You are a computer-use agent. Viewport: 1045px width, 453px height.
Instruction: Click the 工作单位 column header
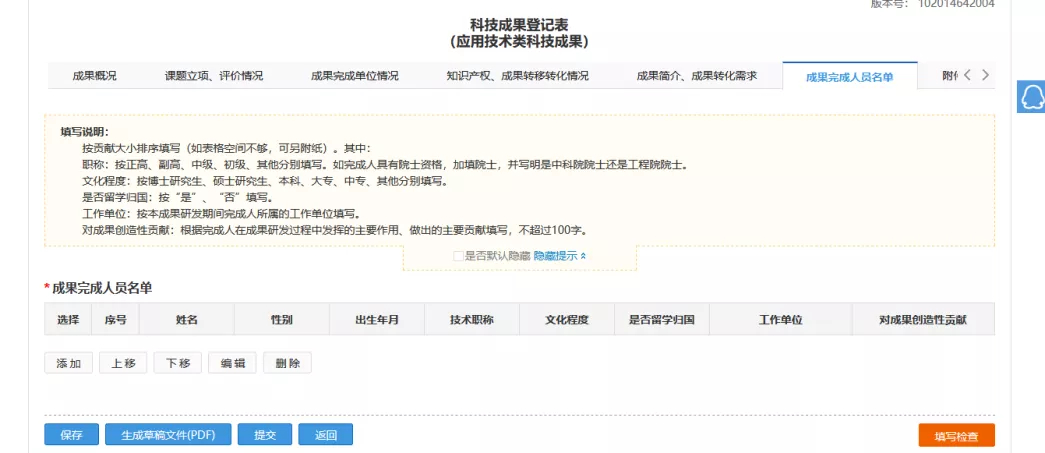click(780, 319)
